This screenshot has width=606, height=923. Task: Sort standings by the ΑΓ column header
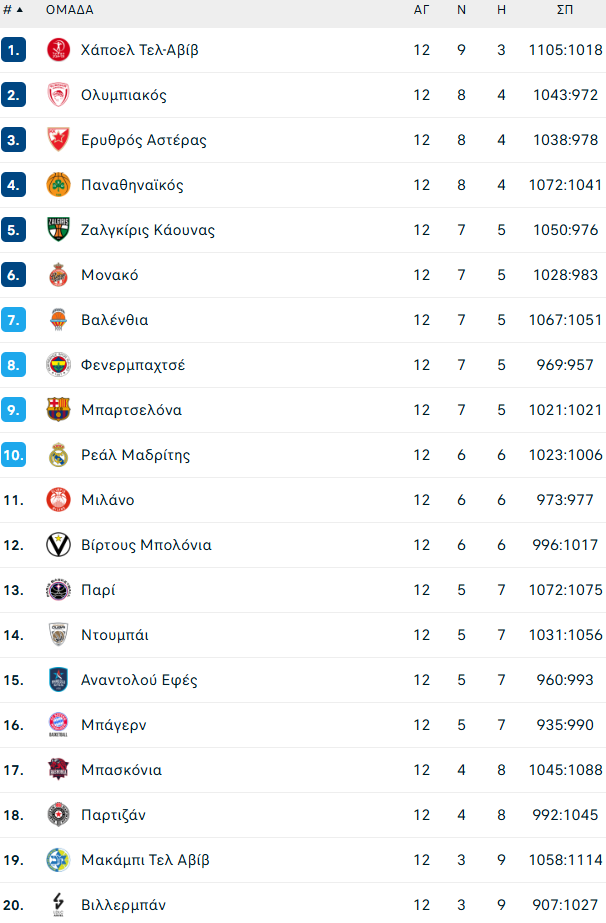tap(422, 10)
